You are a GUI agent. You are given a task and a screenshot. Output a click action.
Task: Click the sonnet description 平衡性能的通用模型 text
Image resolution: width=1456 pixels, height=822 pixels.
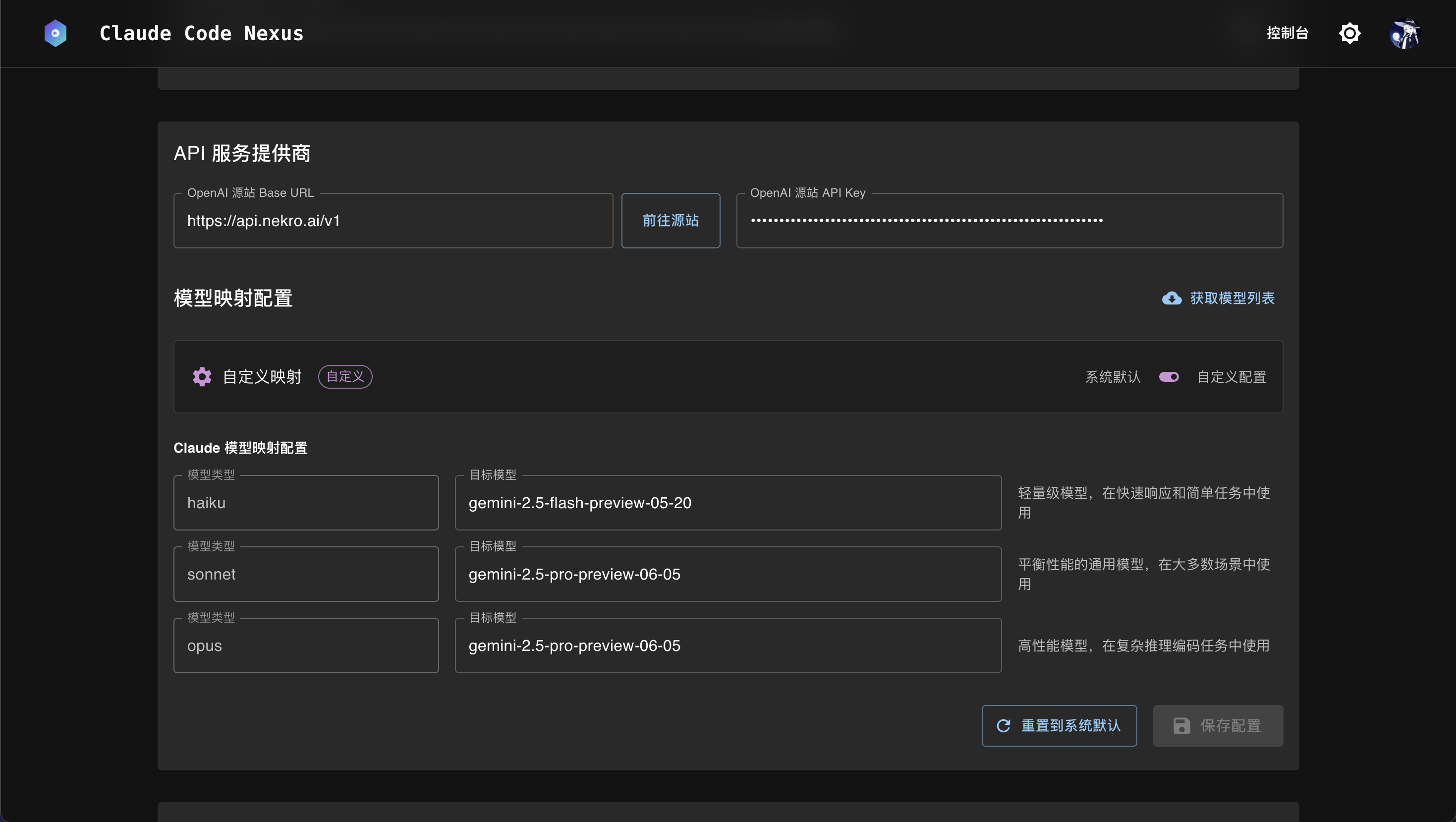1144,574
